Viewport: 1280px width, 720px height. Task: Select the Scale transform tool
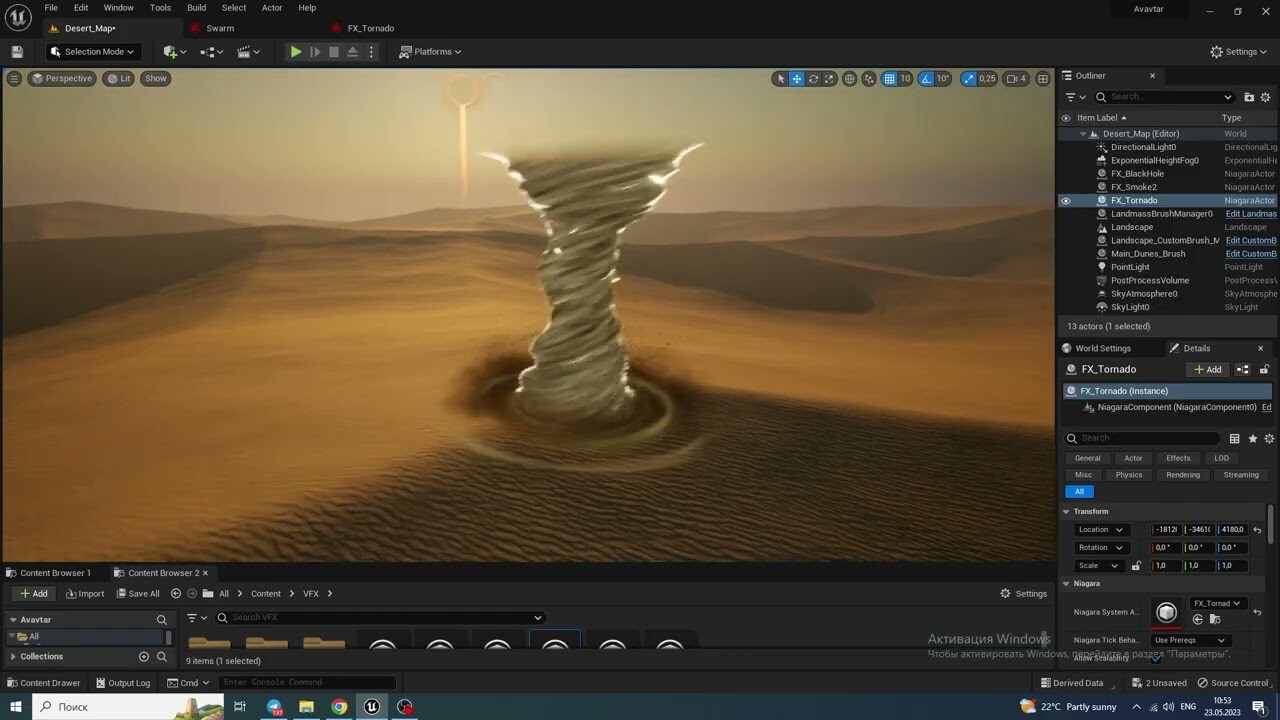pyautogui.click(x=828, y=78)
